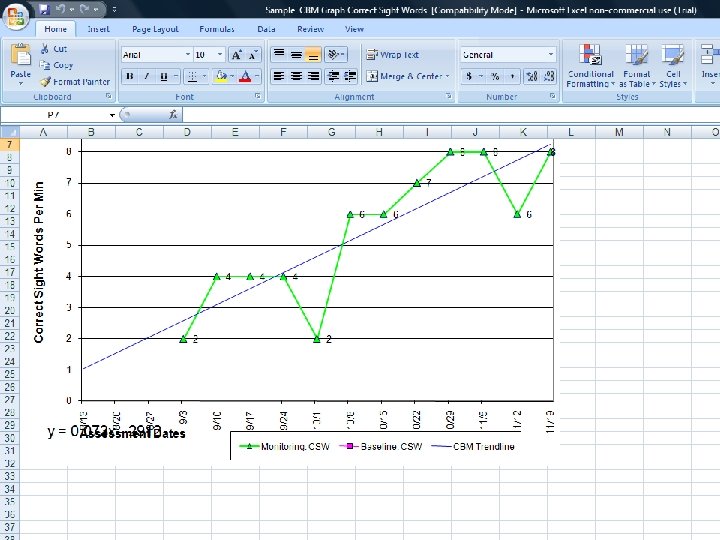Image resolution: width=720 pixels, height=540 pixels.
Task: Copy the selected cells
Action: [56, 65]
